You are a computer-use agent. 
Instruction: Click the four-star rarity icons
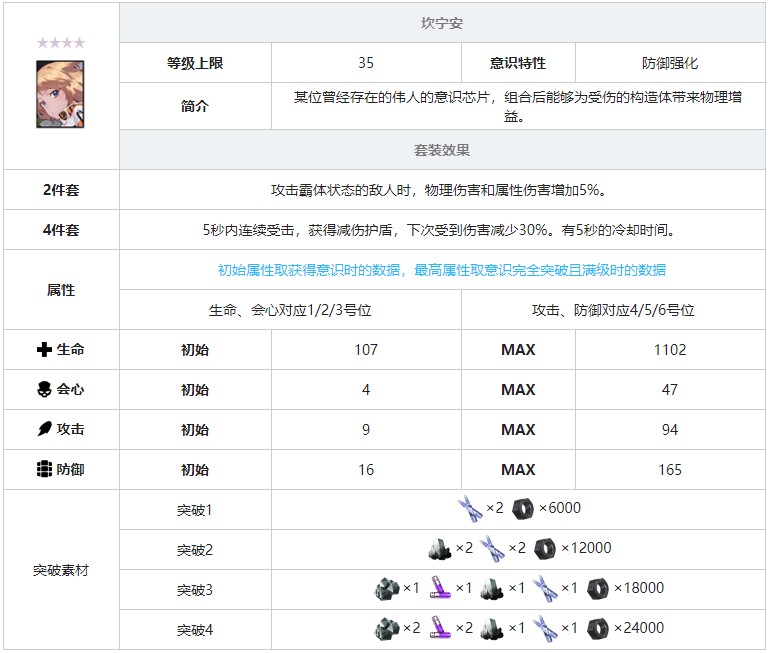click(61, 43)
